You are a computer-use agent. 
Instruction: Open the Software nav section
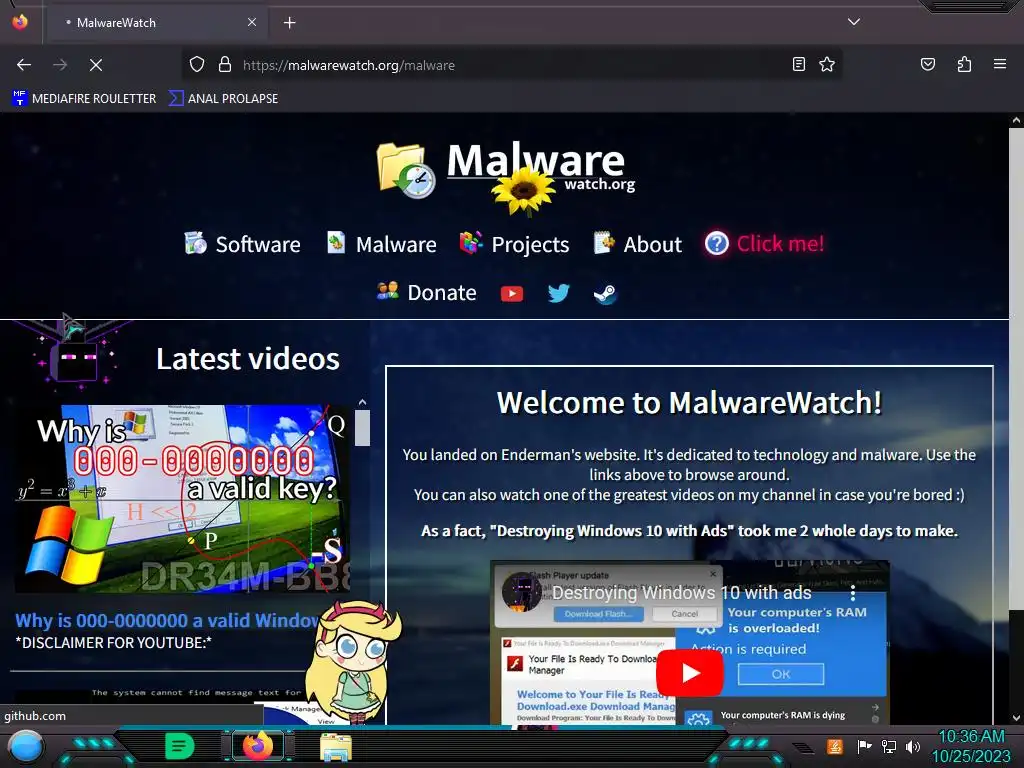pos(242,244)
